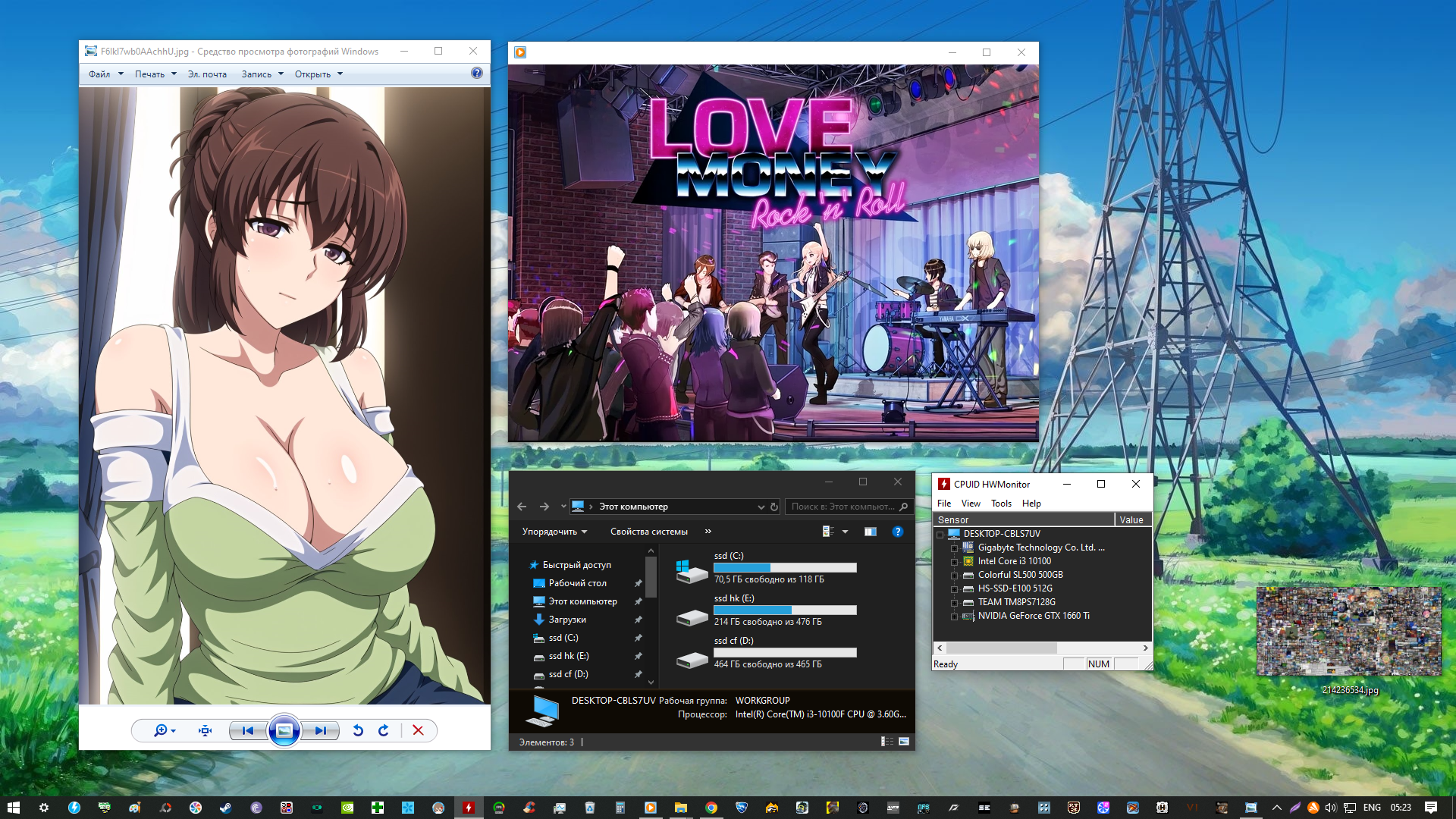1456x819 pixels.
Task: Select ssd (C:) drive in main pane
Action: (x=766, y=567)
